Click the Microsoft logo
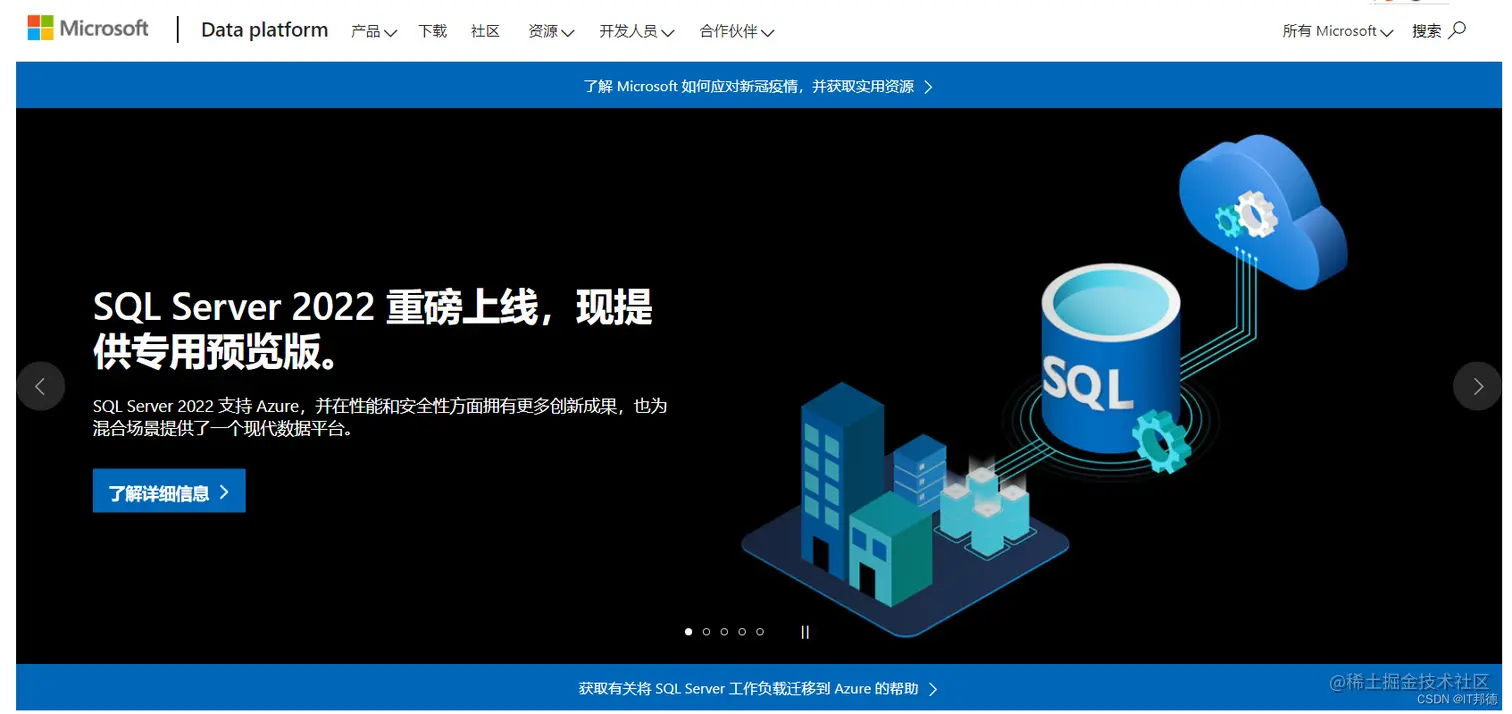The height and width of the screenshot is (714, 1512). tap(87, 27)
